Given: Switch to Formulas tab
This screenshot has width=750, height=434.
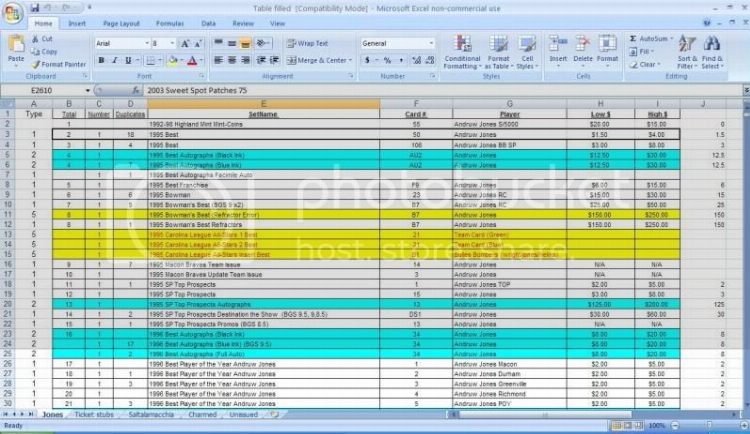Looking at the screenshot, I should click(x=169, y=23).
